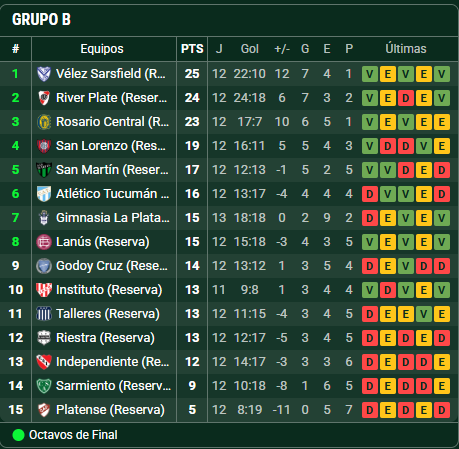This screenshot has width=459, height=449.
Task: Click green Octavos de Final legend dot
Action: (18, 435)
